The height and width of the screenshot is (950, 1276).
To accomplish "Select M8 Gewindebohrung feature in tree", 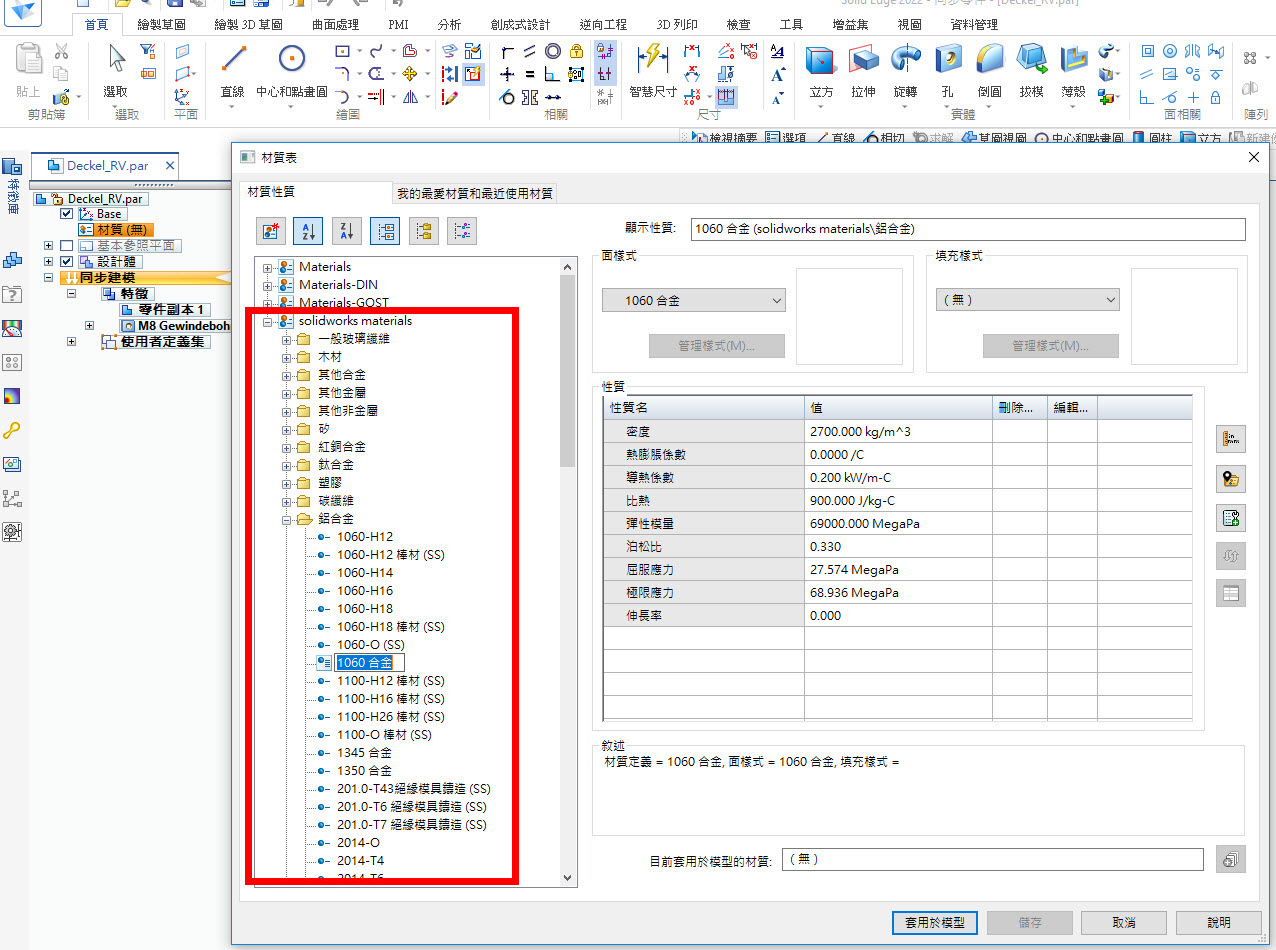I will coord(176,326).
